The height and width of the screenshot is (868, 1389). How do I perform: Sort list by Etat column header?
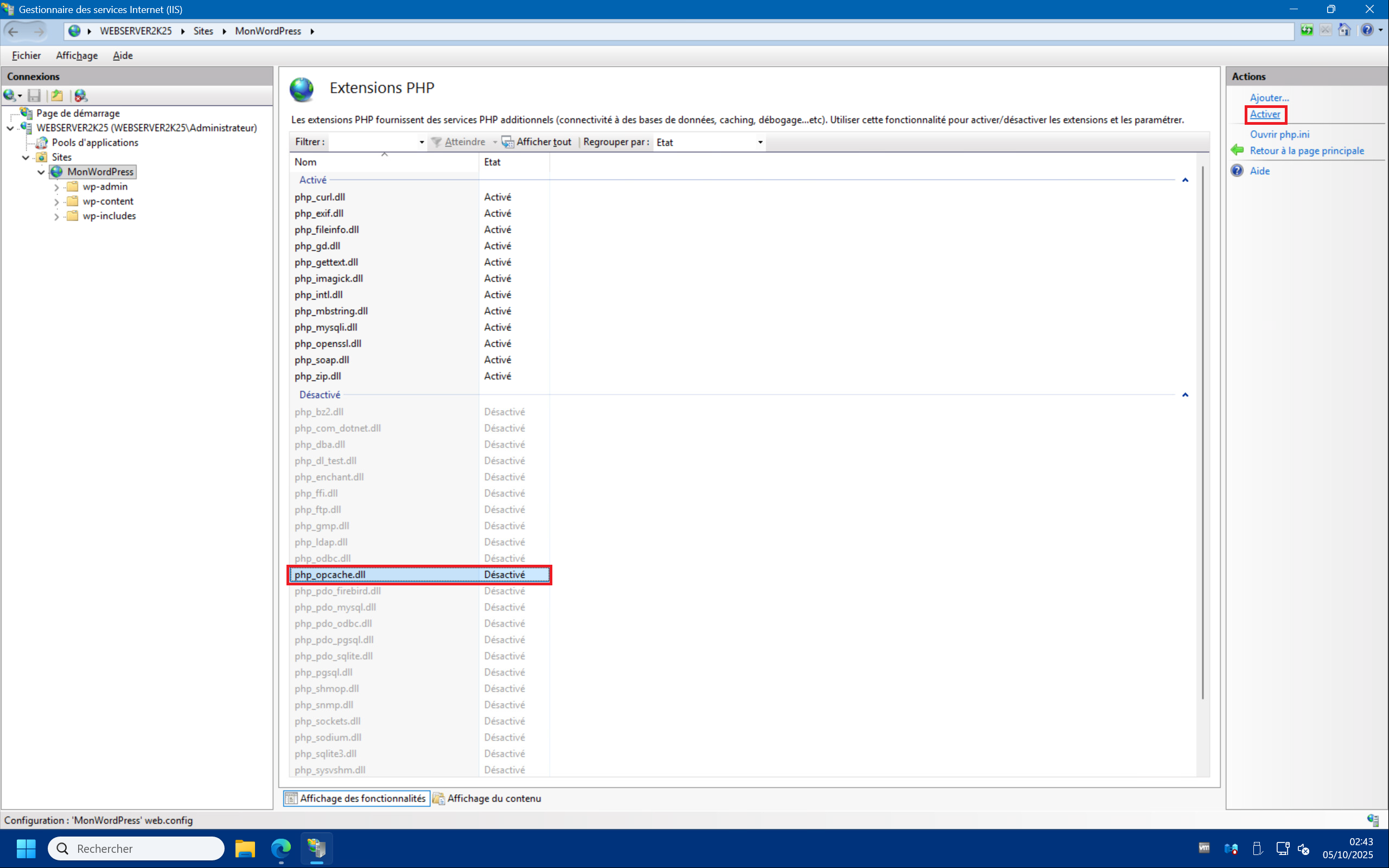492,162
